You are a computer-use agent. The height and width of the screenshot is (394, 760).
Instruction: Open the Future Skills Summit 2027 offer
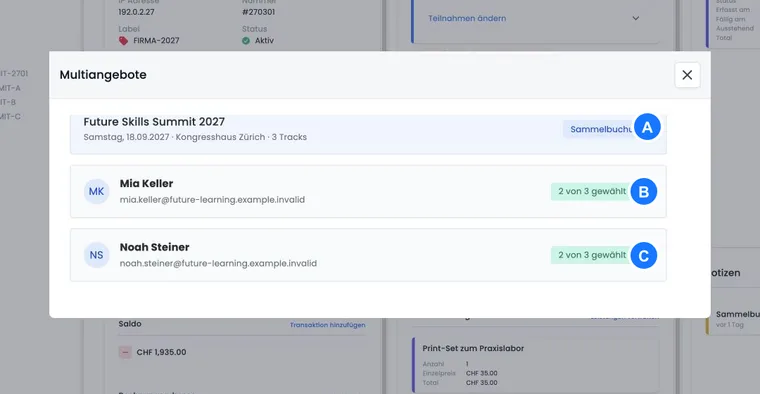point(368,134)
